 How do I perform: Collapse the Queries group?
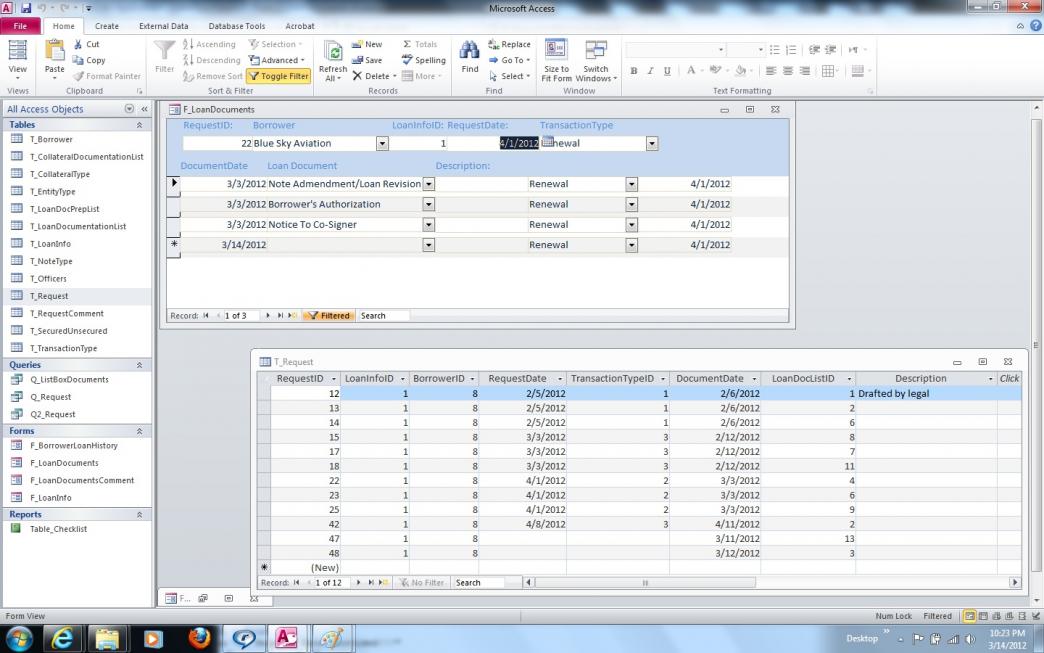coord(139,365)
